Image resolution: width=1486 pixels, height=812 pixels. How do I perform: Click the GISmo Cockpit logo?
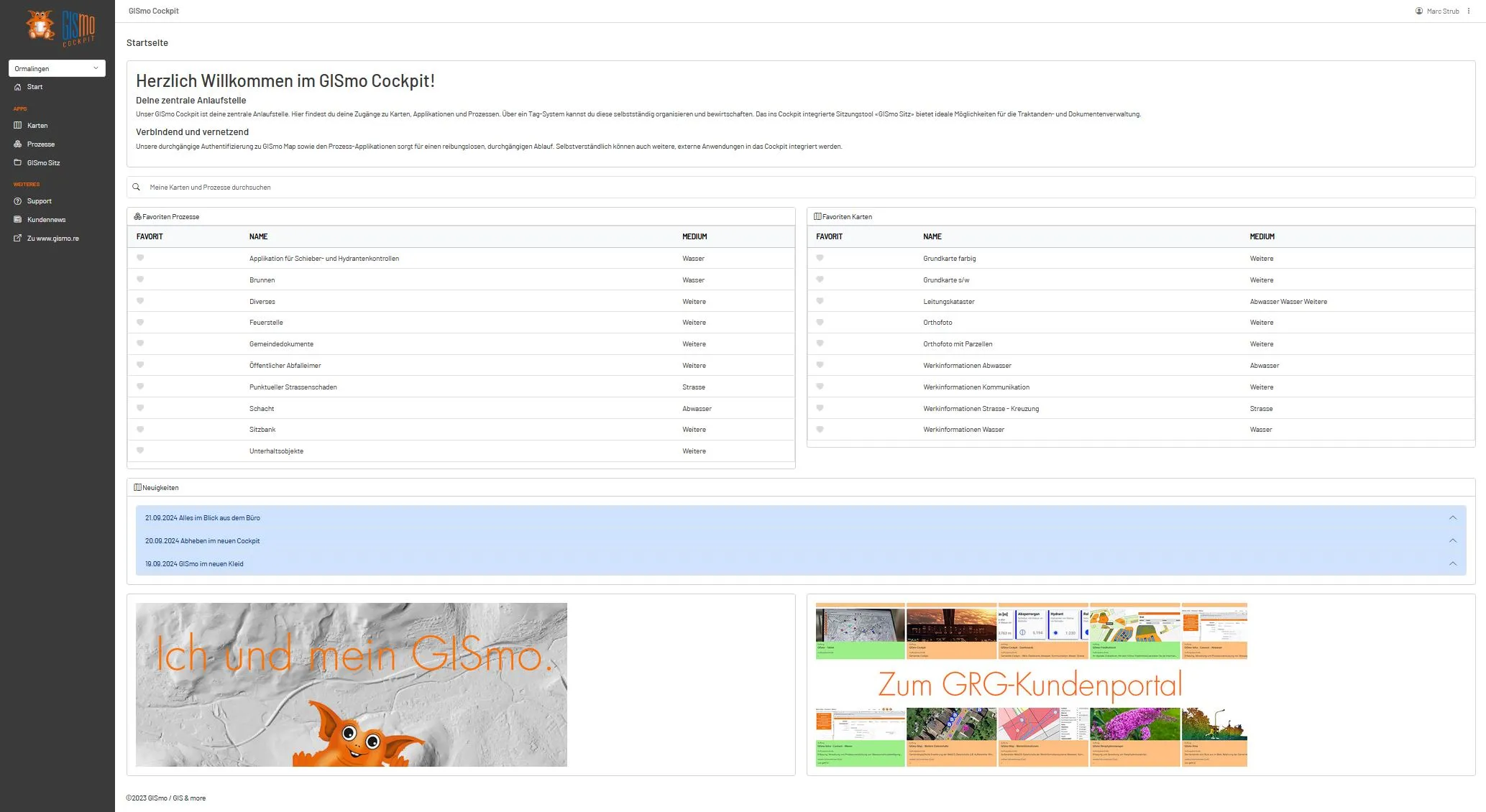(x=60, y=28)
